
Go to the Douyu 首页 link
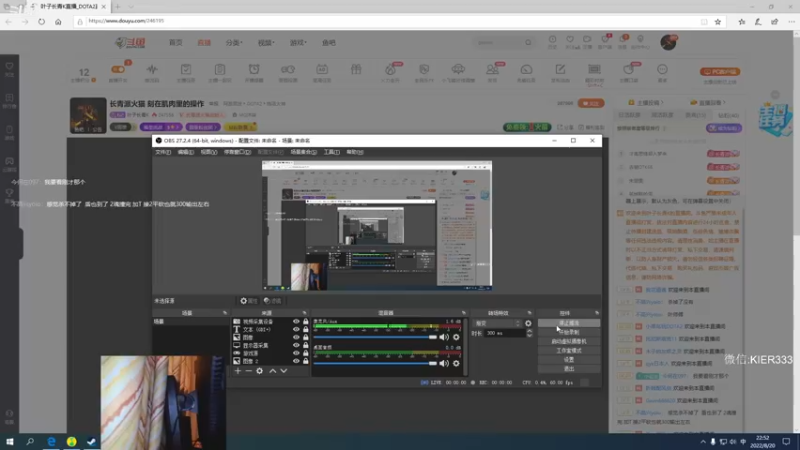click(x=176, y=43)
